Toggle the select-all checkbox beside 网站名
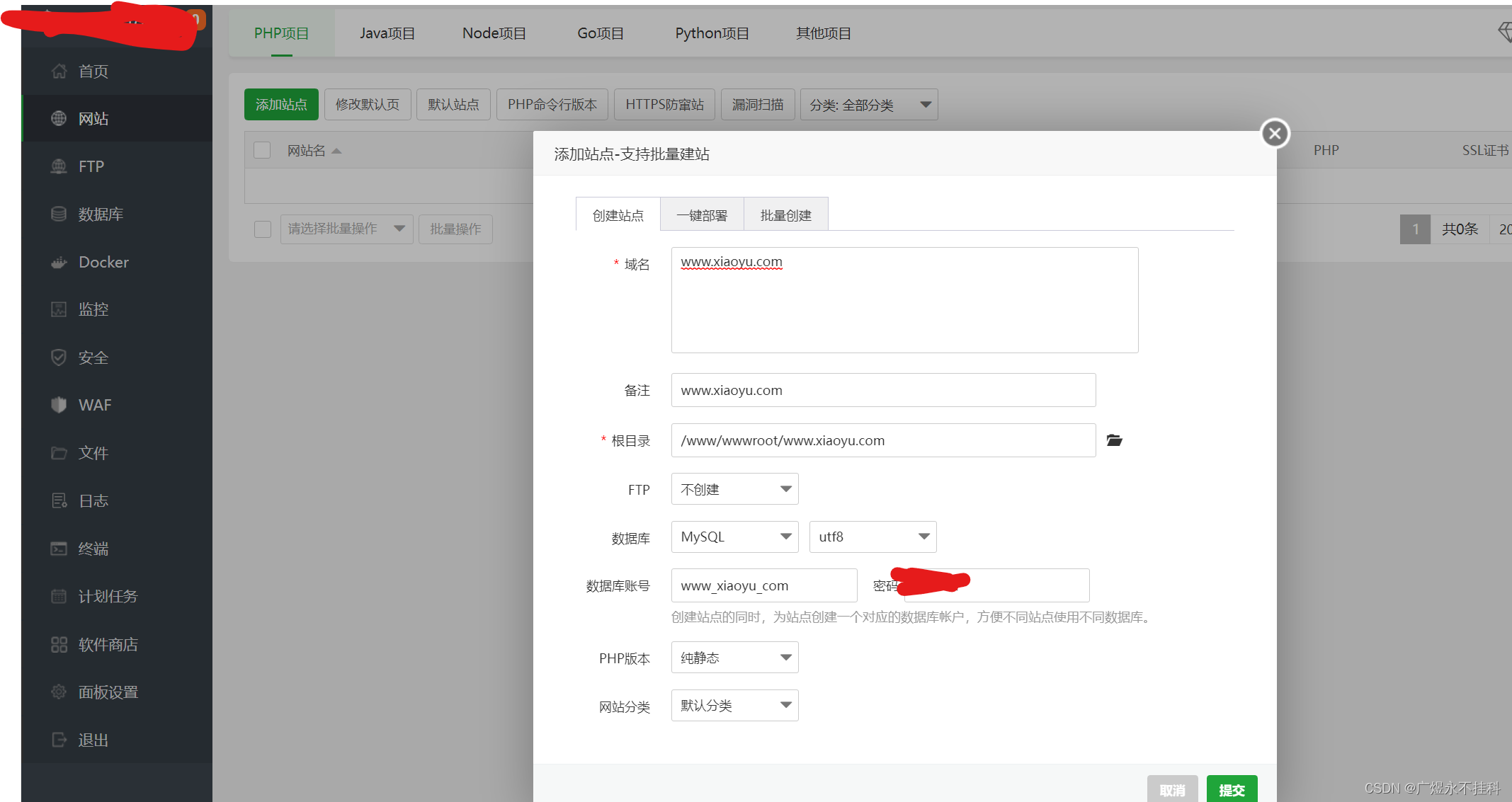 (x=262, y=150)
